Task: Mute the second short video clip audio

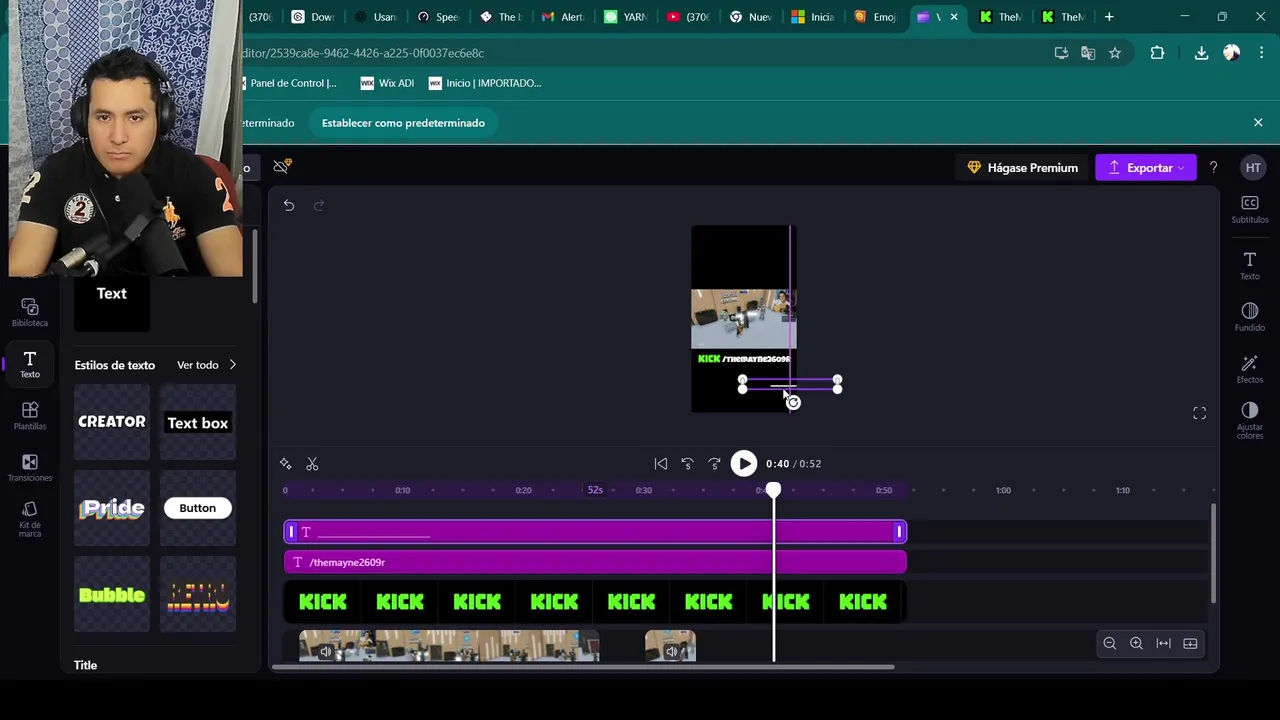Action: pyautogui.click(x=672, y=652)
